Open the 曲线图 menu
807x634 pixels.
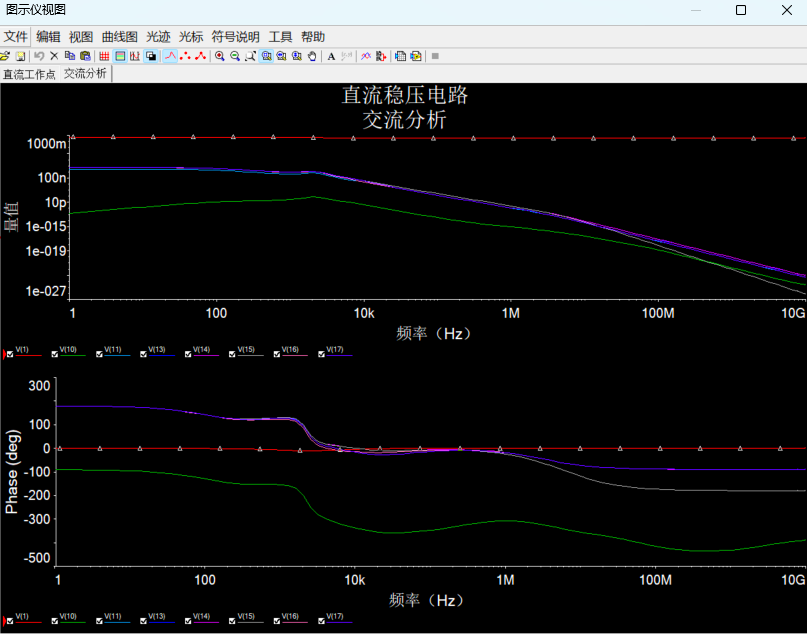pos(119,37)
